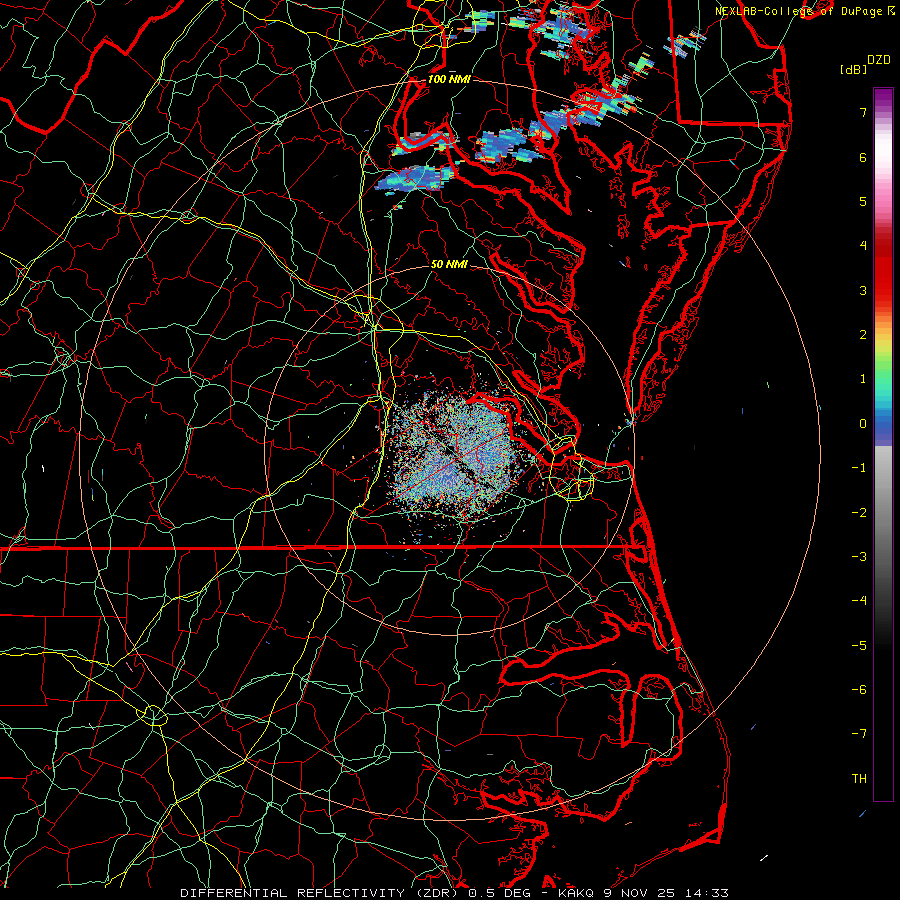Click the 2 value on color scale

[x=863, y=335]
